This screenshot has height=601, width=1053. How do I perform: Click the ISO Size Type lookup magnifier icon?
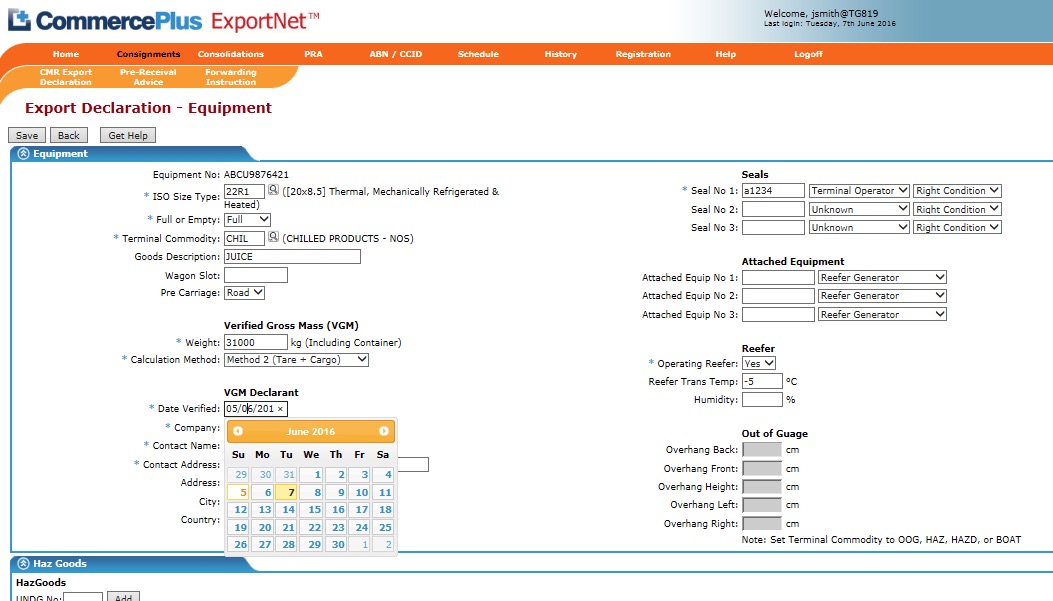pos(273,190)
